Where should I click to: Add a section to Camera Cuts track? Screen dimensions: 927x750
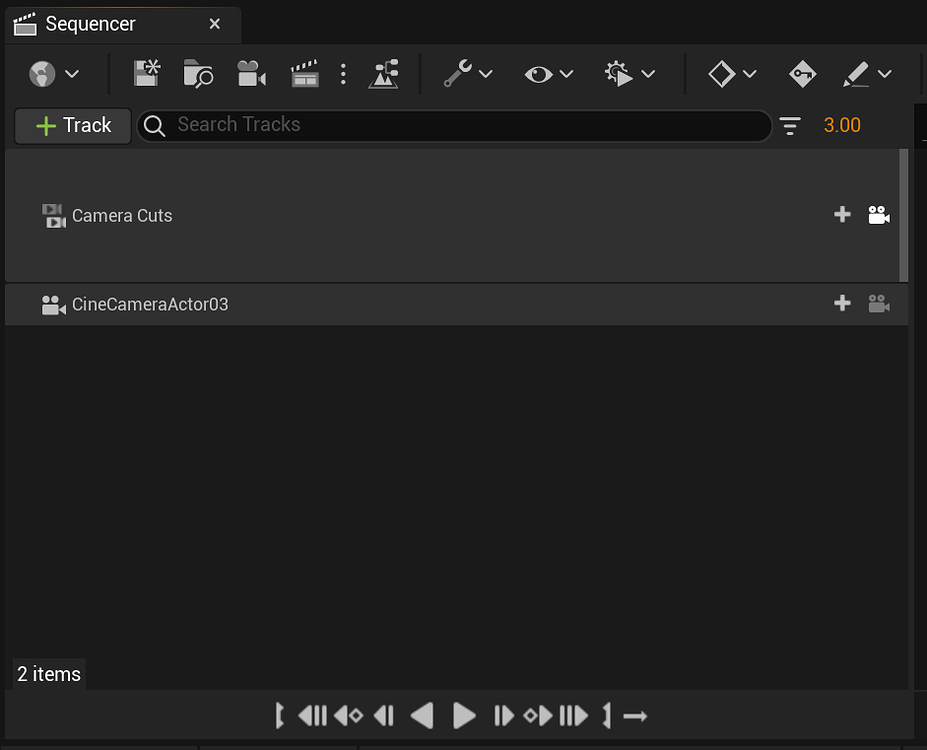842,215
